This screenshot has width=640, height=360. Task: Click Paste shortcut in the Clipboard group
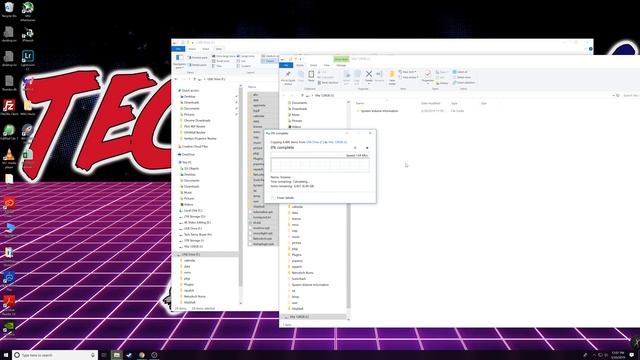coord(328,82)
